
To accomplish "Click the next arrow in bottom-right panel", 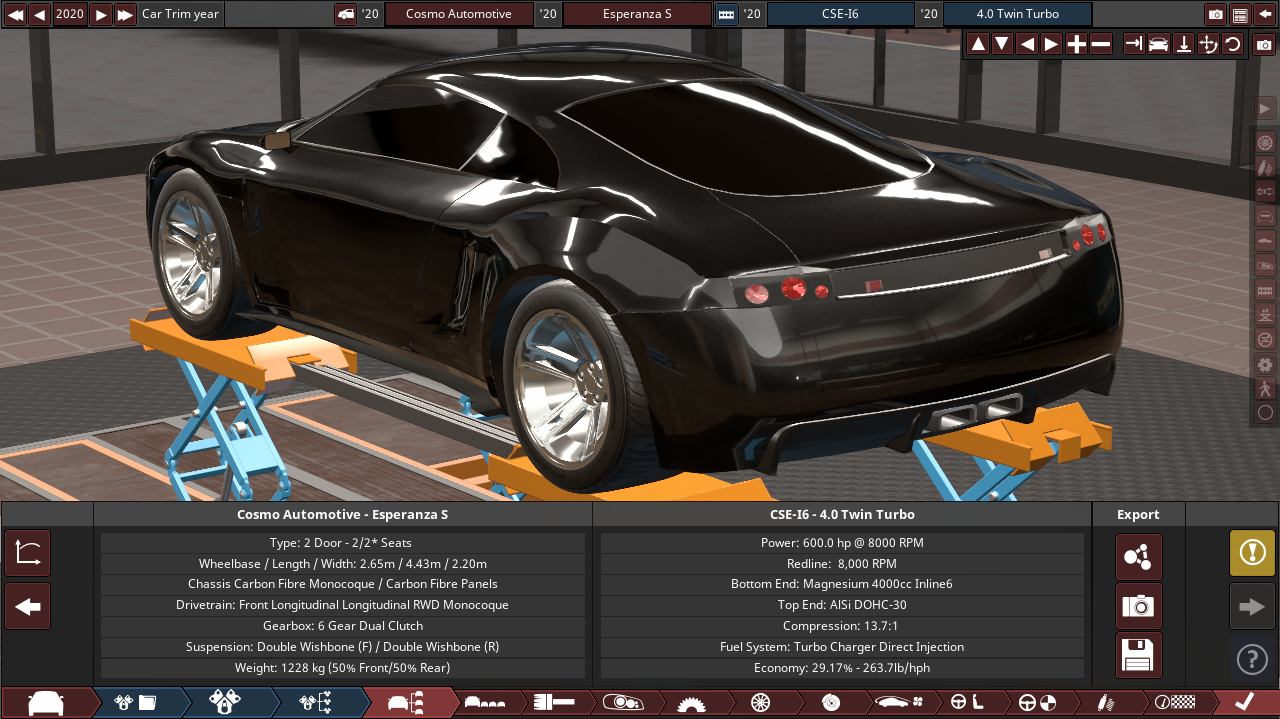I will 1253,606.
